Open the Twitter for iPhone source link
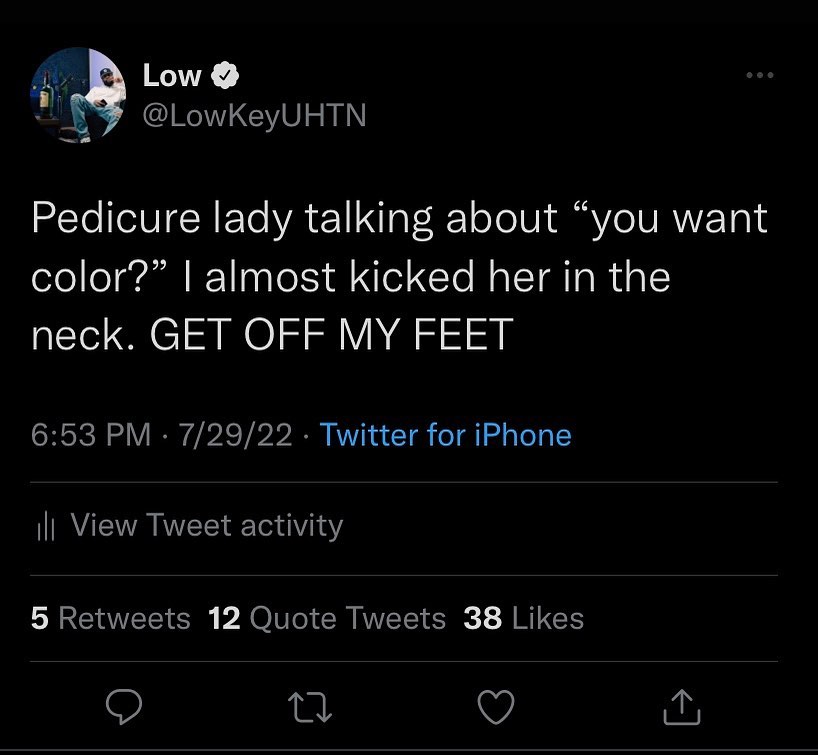818x755 pixels. tap(445, 435)
